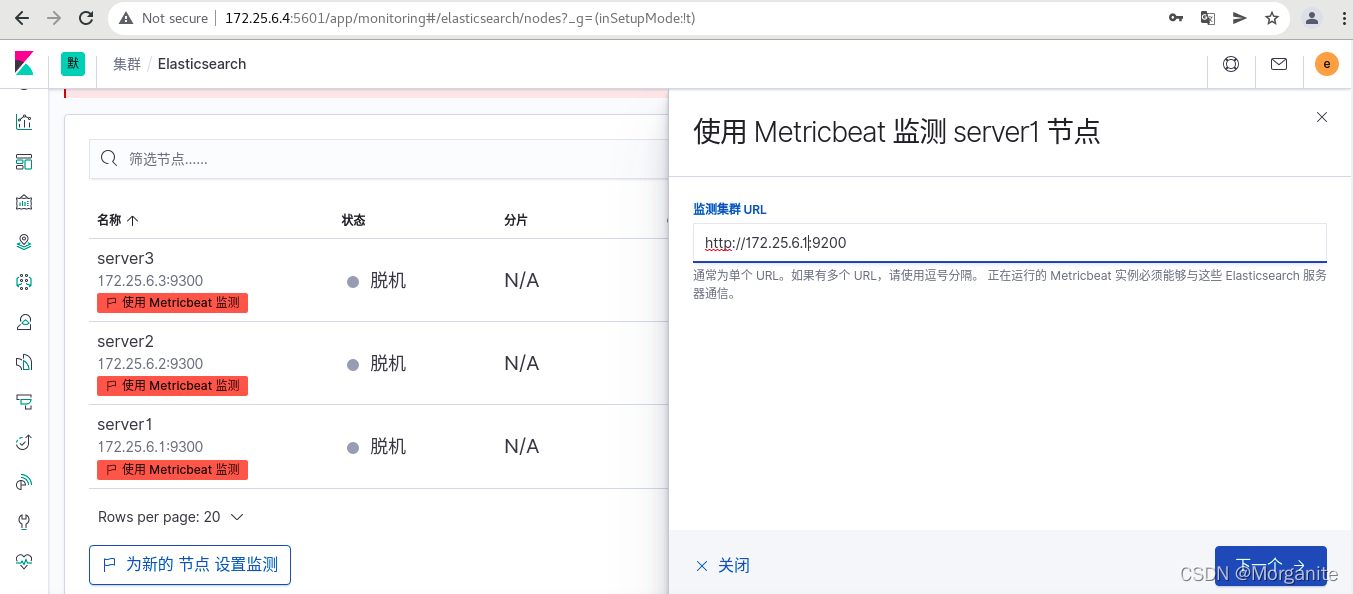Open the Maps sidebar icon
Screen dimensions: 1353x594
[x=24, y=242]
